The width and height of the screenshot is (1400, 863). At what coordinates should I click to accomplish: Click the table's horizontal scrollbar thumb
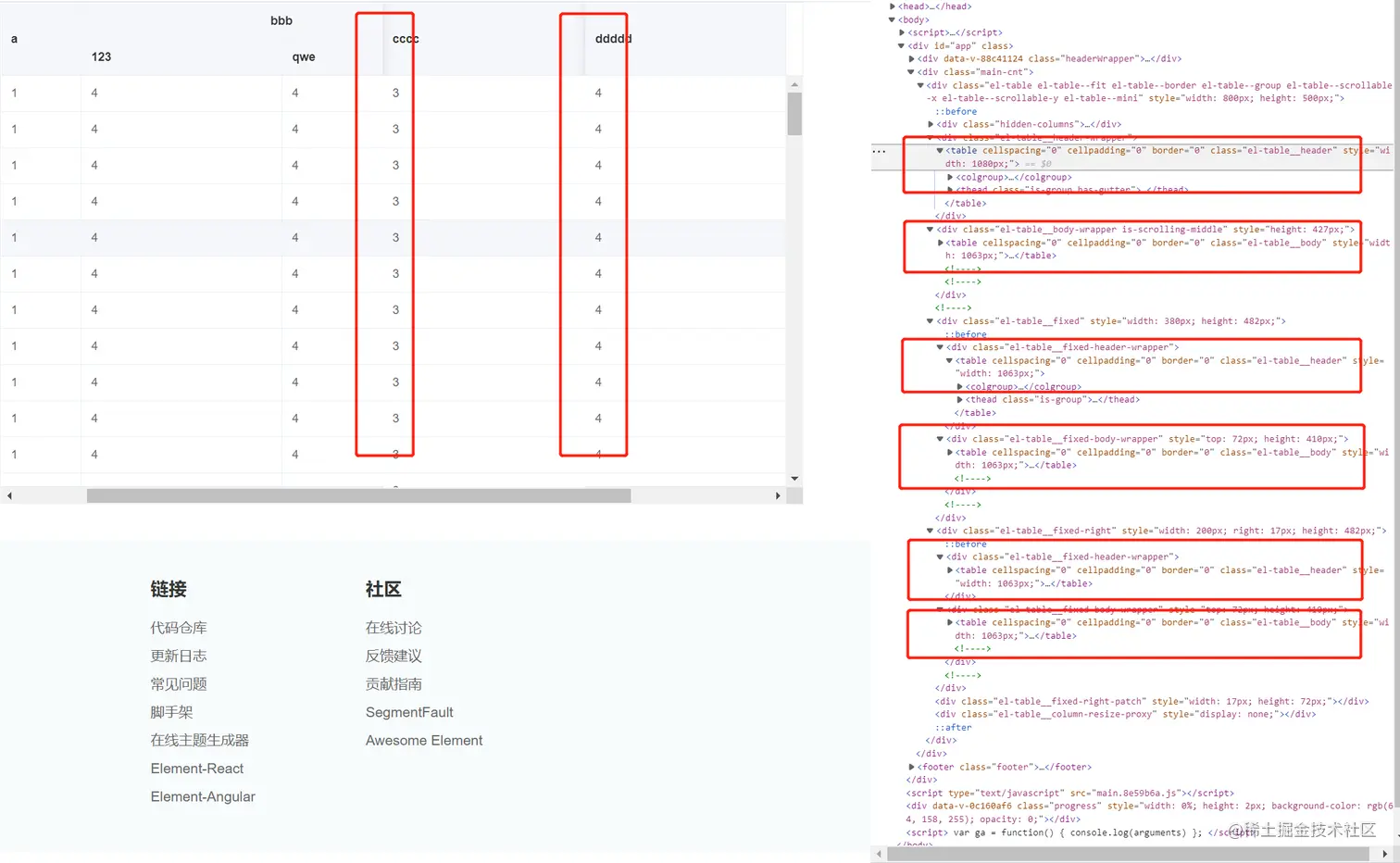358,496
